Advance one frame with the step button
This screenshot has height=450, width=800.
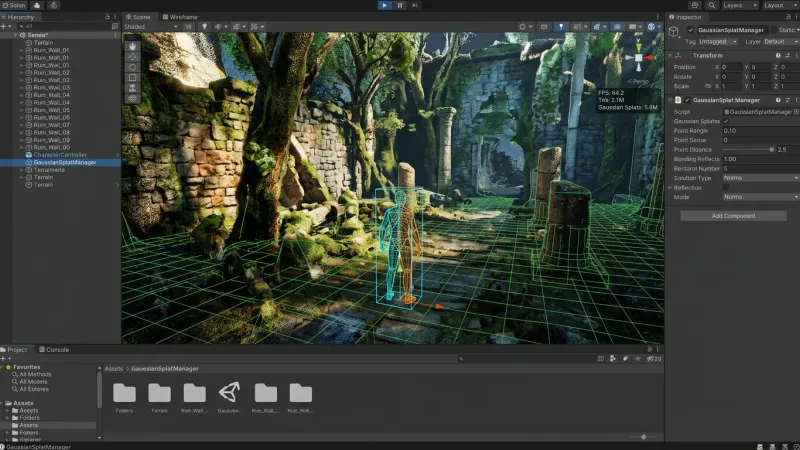[415, 5]
